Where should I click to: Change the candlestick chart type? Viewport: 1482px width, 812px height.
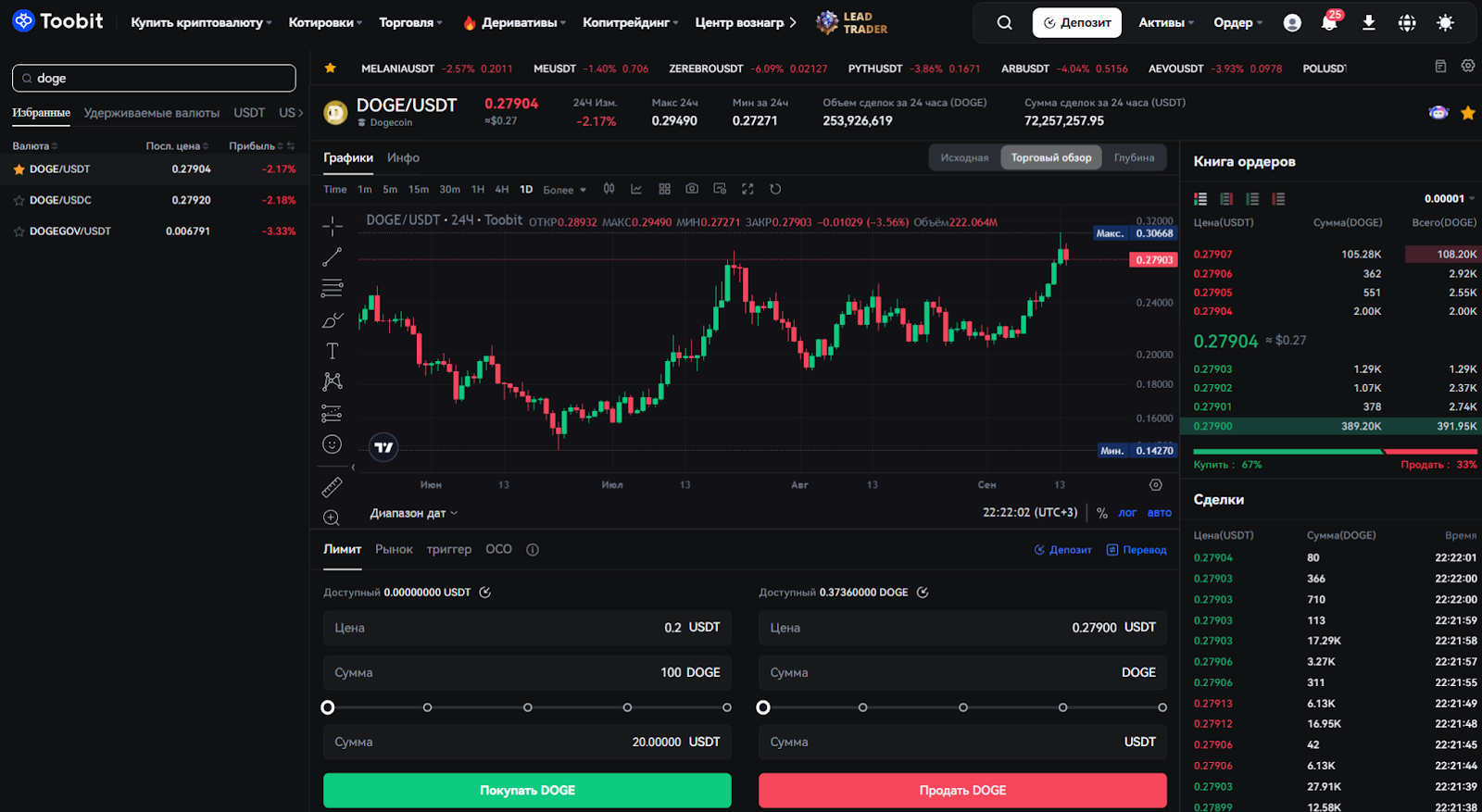[609, 189]
